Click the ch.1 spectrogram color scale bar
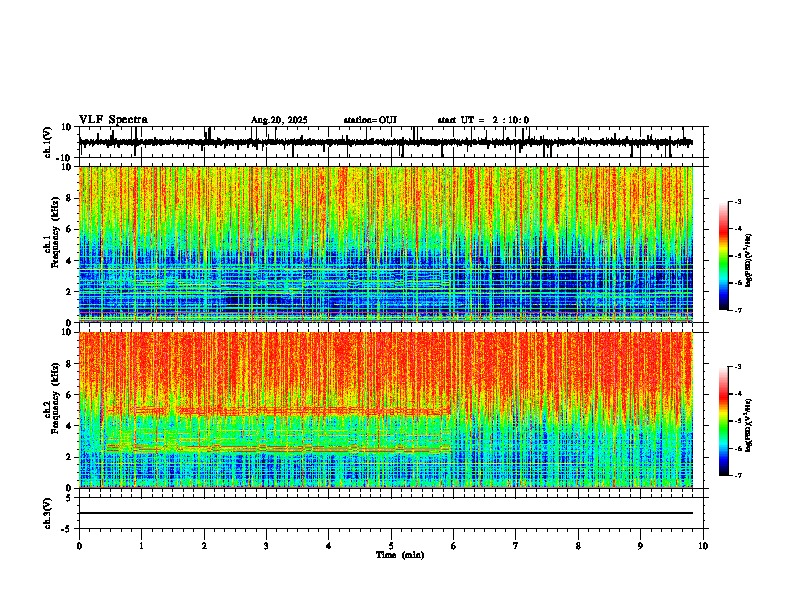The height and width of the screenshot is (612, 792). pyautogui.click(x=724, y=255)
